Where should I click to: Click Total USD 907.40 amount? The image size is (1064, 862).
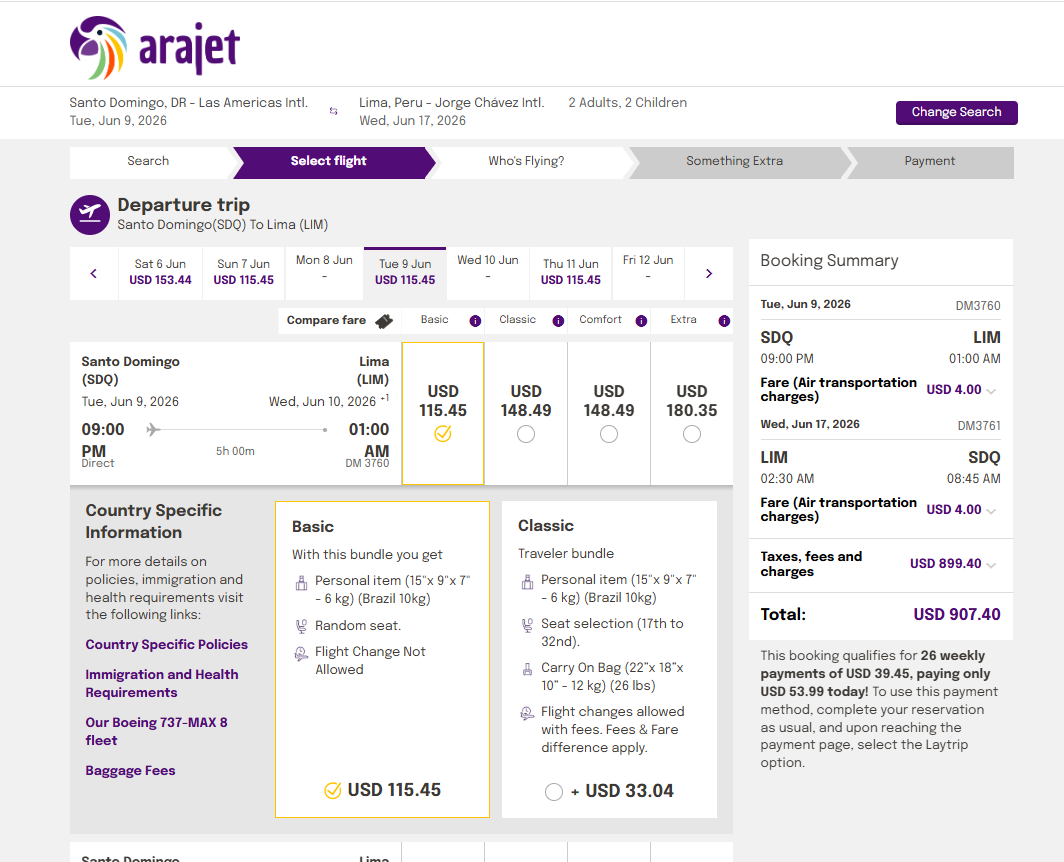coord(957,615)
